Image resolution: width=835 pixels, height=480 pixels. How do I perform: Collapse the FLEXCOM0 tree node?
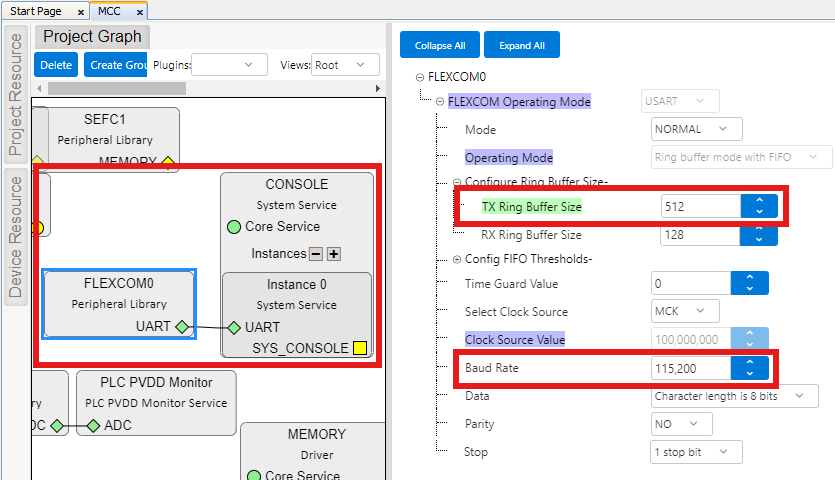[419, 77]
